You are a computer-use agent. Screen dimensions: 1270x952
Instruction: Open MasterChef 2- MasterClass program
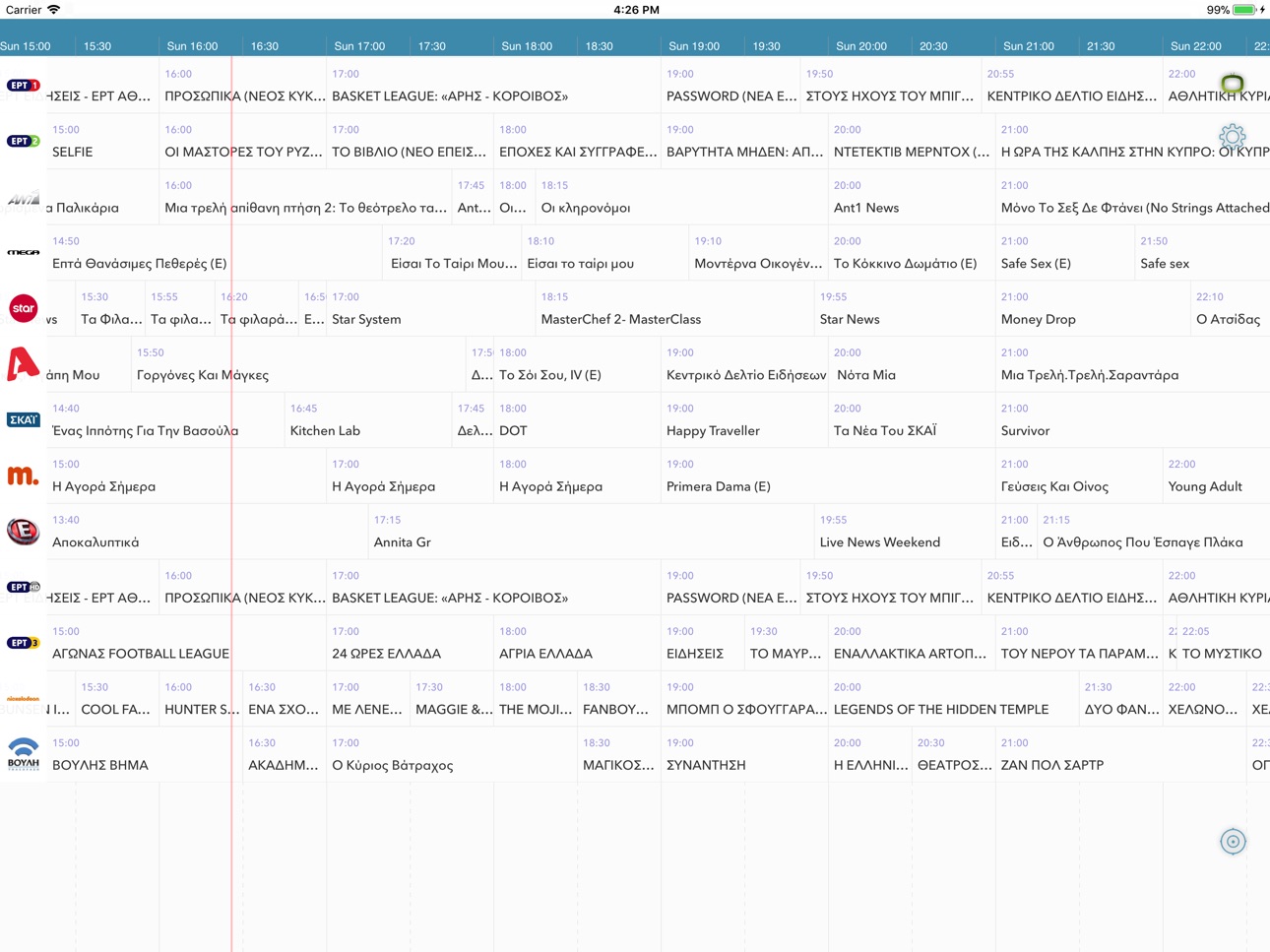tap(675, 309)
